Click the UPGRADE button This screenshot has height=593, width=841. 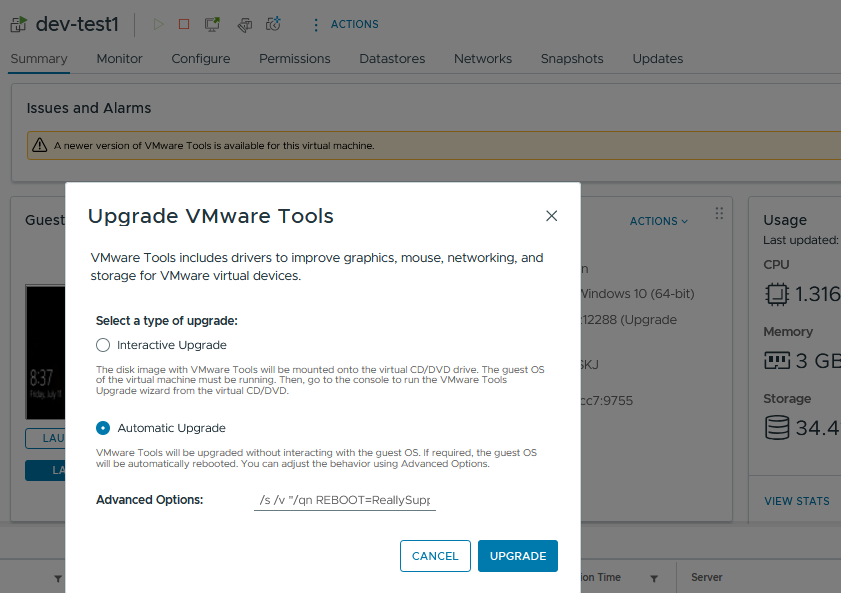coord(518,556)
